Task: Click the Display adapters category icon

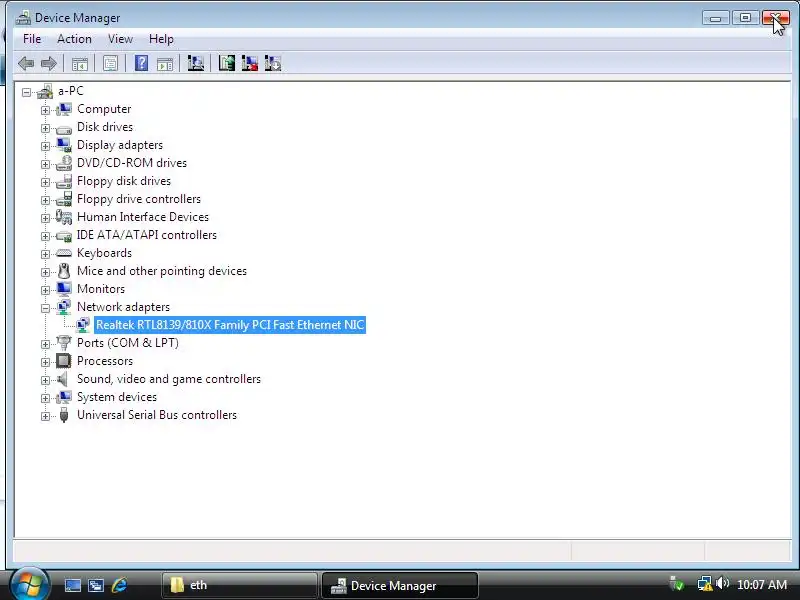Action: [64, 145]
